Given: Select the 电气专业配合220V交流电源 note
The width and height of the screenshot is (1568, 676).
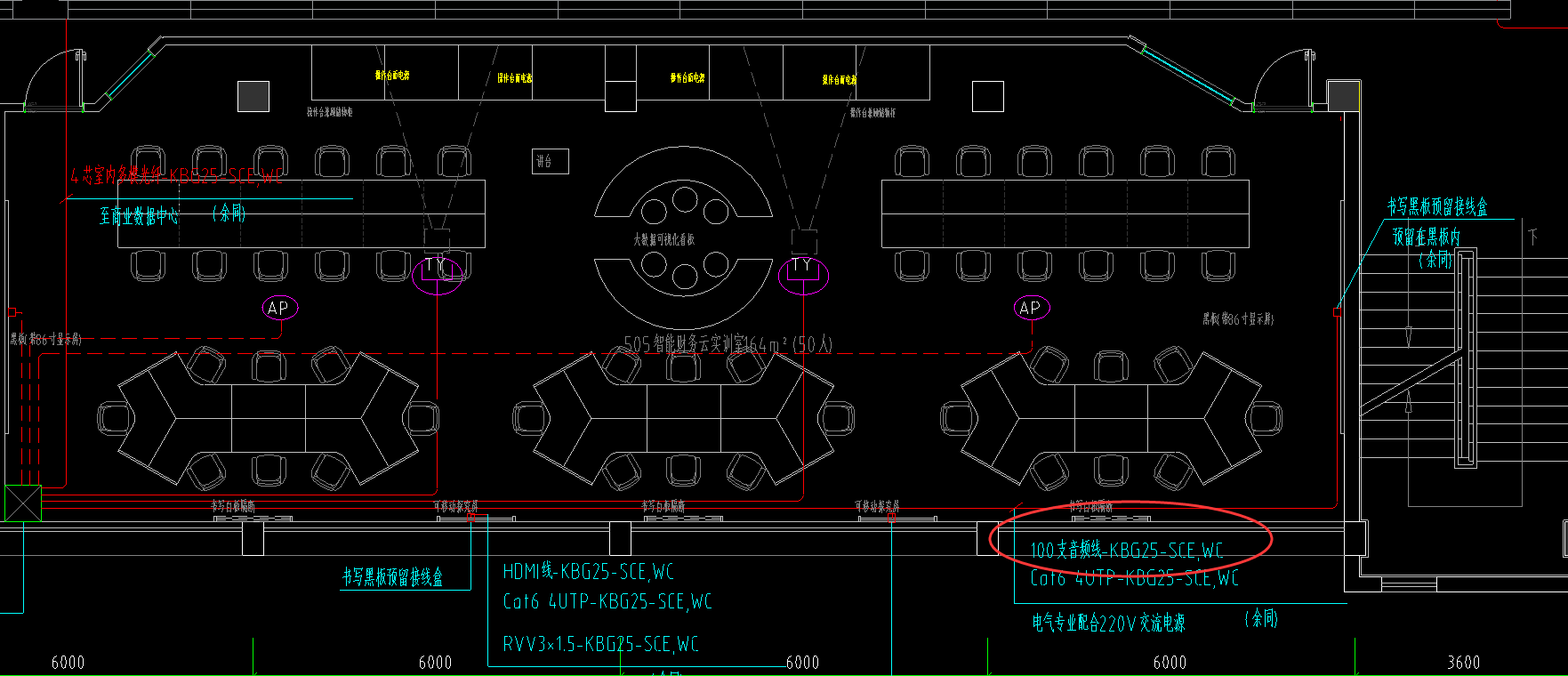Looking at the screenshot, I should click(x=1108, y=623).
